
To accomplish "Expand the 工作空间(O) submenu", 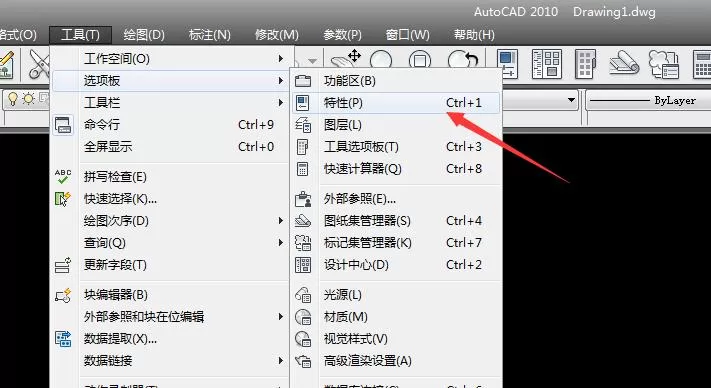I will point(170,58).
